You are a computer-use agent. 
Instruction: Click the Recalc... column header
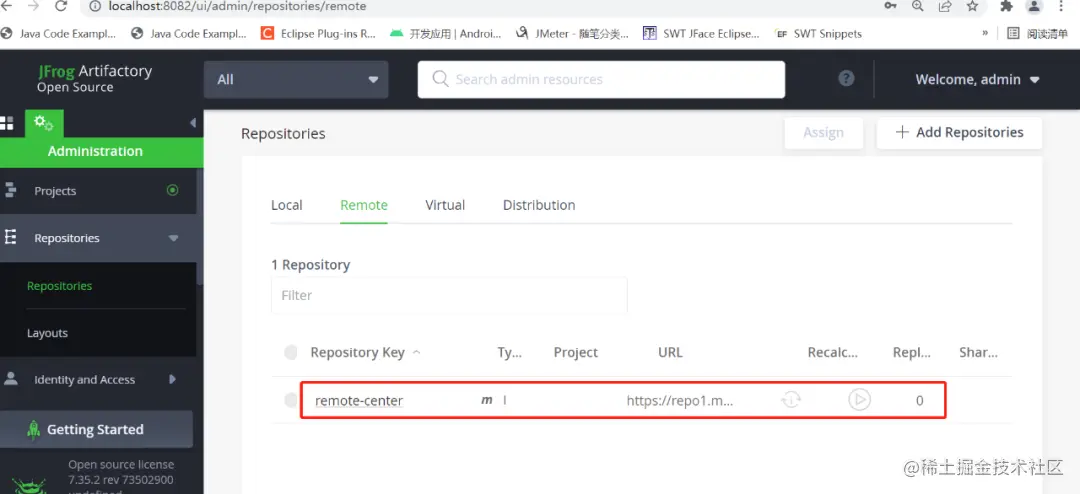833,352
